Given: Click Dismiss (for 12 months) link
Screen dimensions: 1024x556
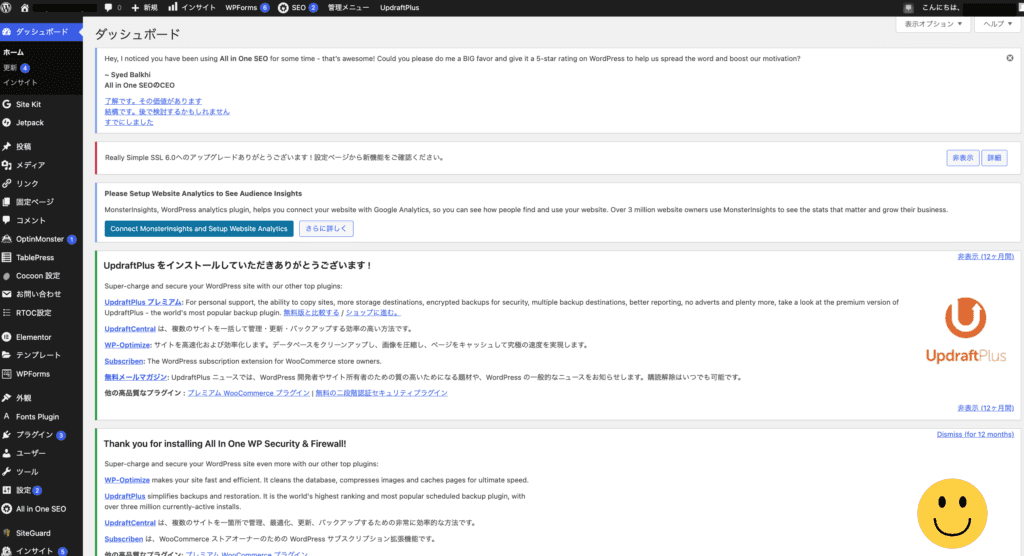Looking at the screenshot, I should [x=975, y=434].
